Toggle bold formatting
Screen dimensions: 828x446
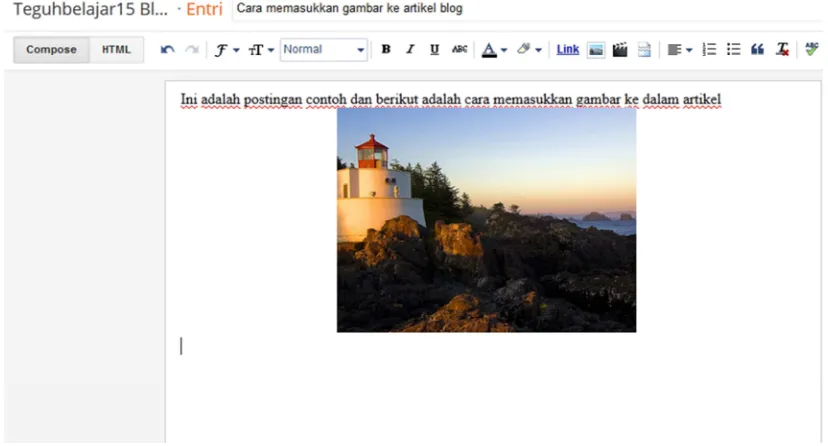(386, 49)
